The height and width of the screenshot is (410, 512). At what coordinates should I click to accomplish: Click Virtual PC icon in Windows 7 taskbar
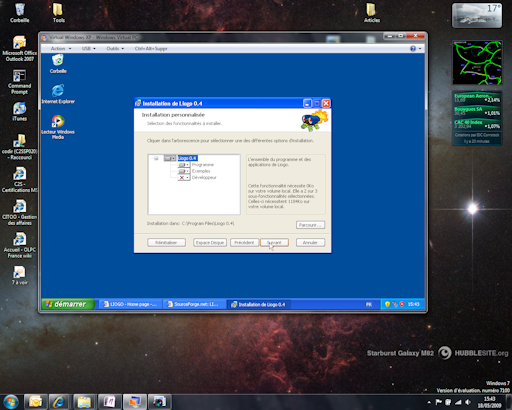point(134,402)
